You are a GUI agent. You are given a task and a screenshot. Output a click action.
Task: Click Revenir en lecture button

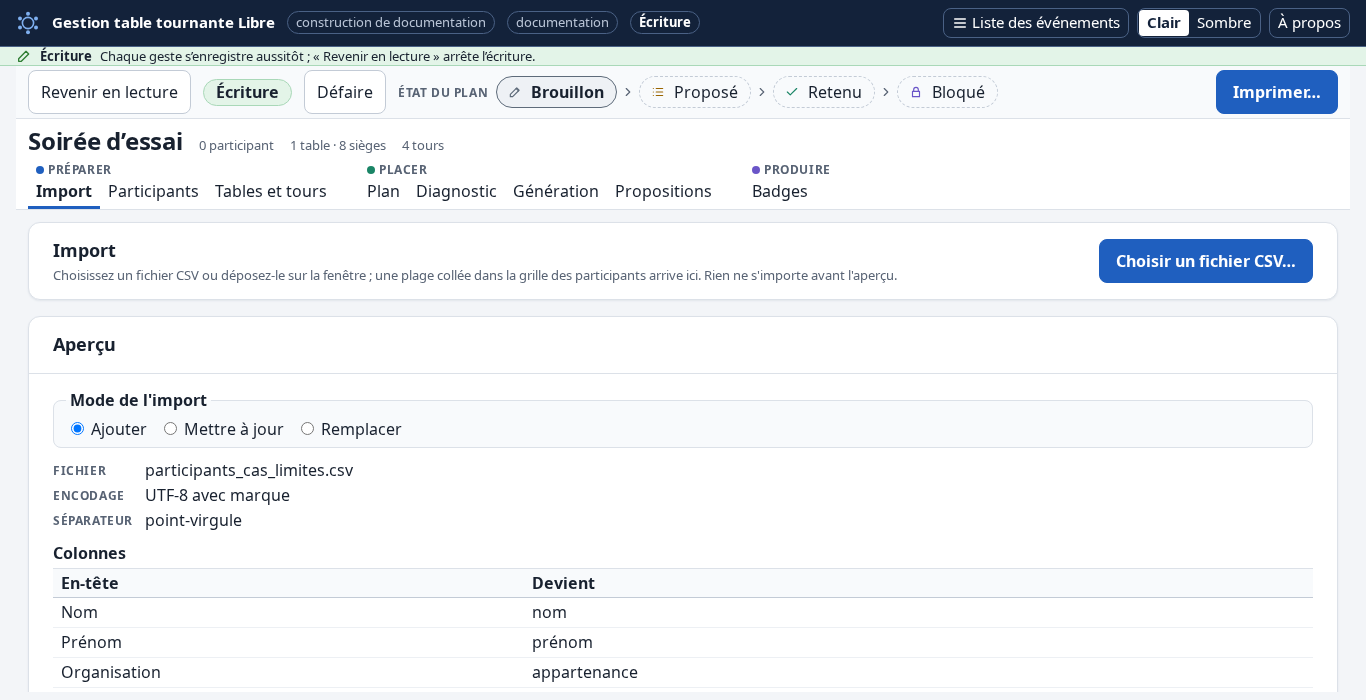(x=109, y=92)
